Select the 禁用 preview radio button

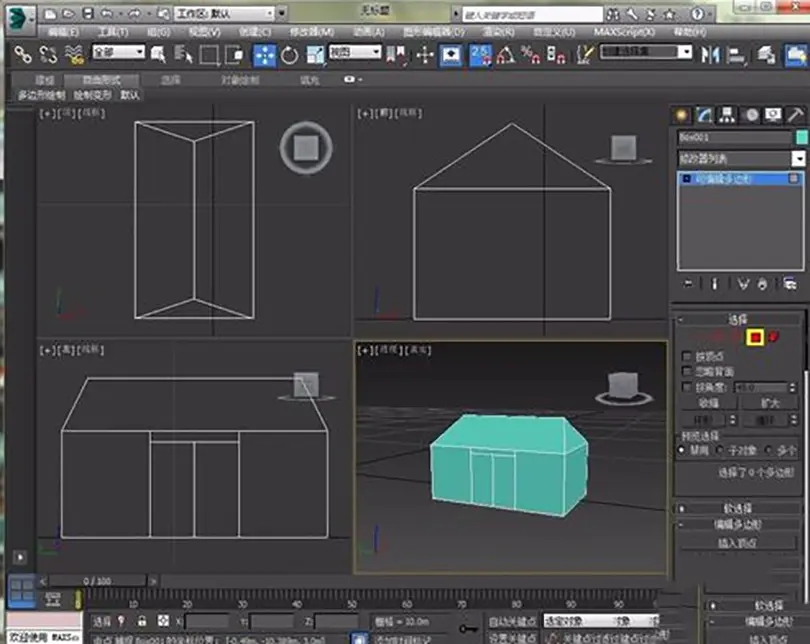(x=682, y=450)
